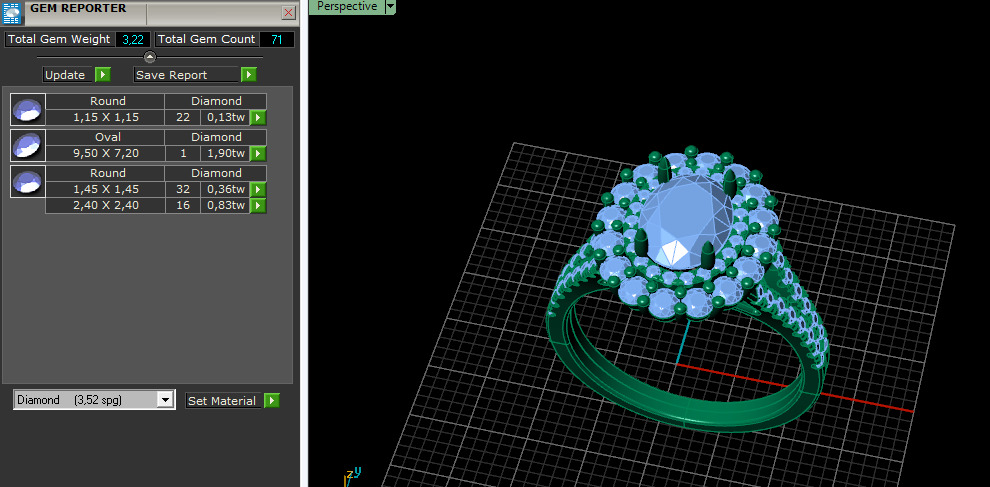The width and height of the screenshot is (990, 487).
Task: Select the Round gem thumbnail beside 1,45 X 1,45
Action: (x=28, y=181)
